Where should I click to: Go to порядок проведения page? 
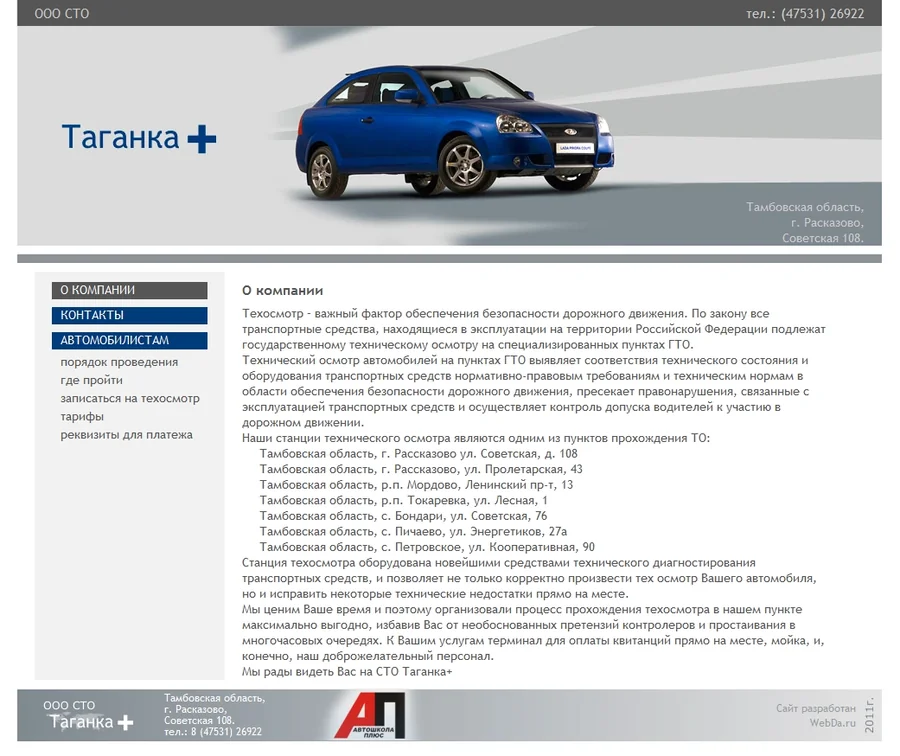pos(119,362)
